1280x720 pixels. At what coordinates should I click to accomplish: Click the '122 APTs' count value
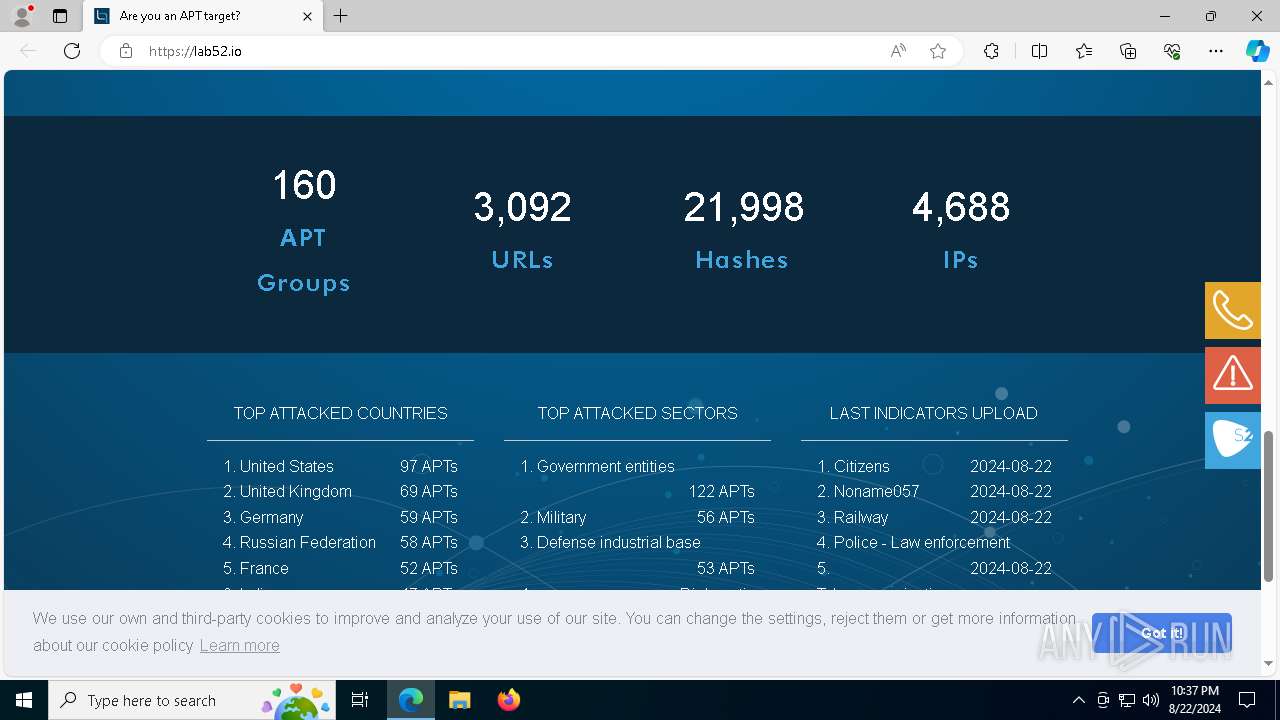pyautogui.click(x=721, y=491)
